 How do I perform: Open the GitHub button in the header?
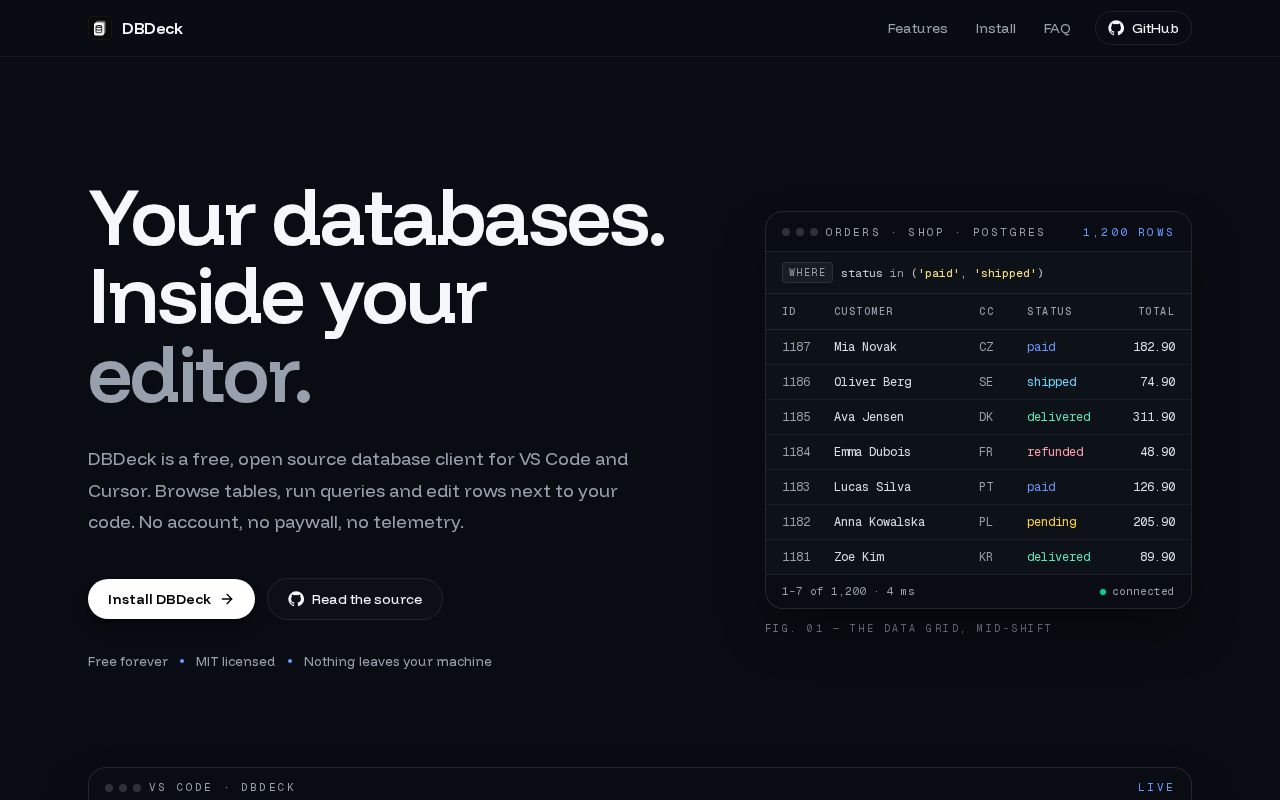click(1143, 28)
